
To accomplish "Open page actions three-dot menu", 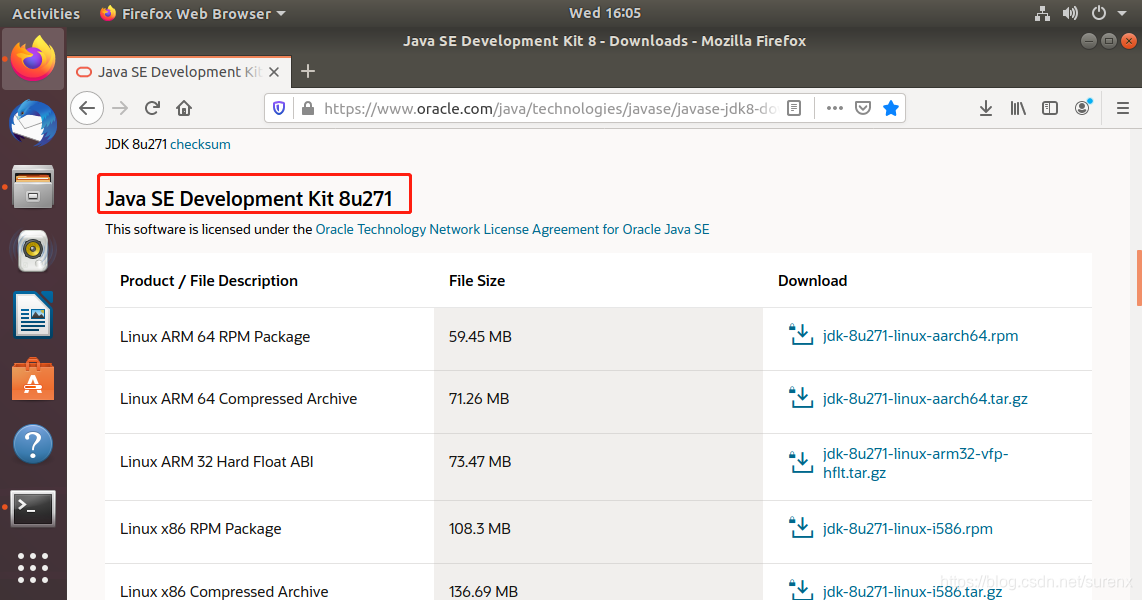I will point(835,108).
